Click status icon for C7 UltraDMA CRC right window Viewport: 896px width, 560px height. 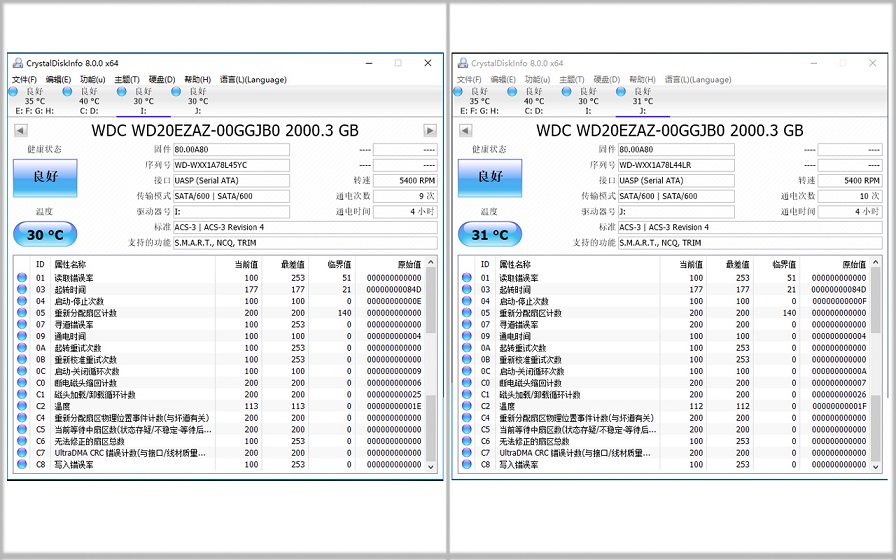coord(467,453)
